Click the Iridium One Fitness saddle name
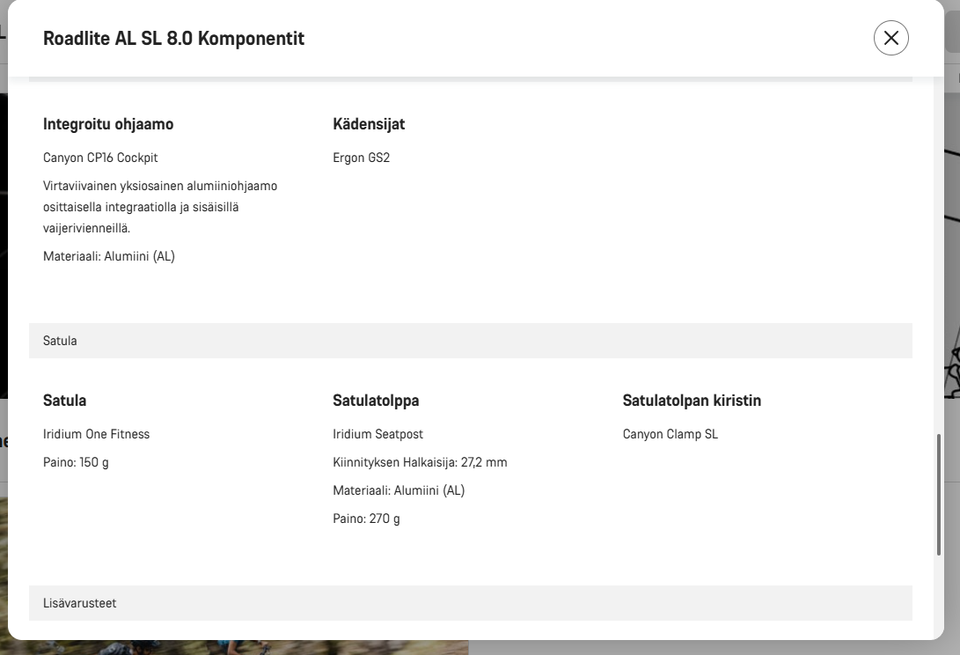The width and height of the screenshot is (960, 655). pos(96,434)
